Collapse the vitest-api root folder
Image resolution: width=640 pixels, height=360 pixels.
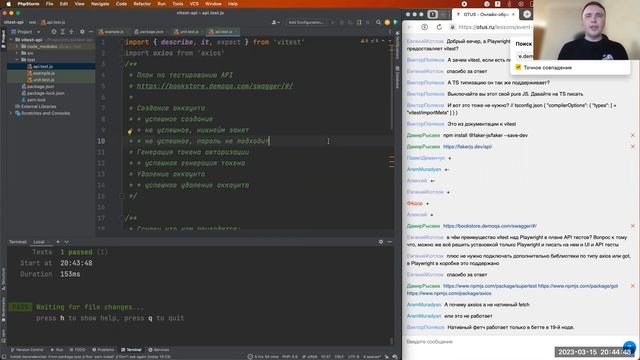pyautogui.click(x=12, y=40)
